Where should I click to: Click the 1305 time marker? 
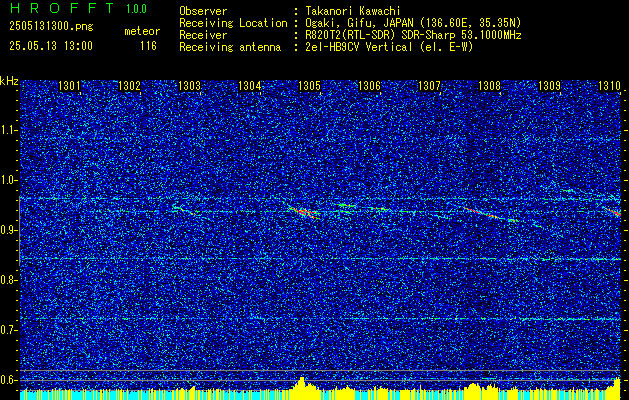(x=309, y=85)
